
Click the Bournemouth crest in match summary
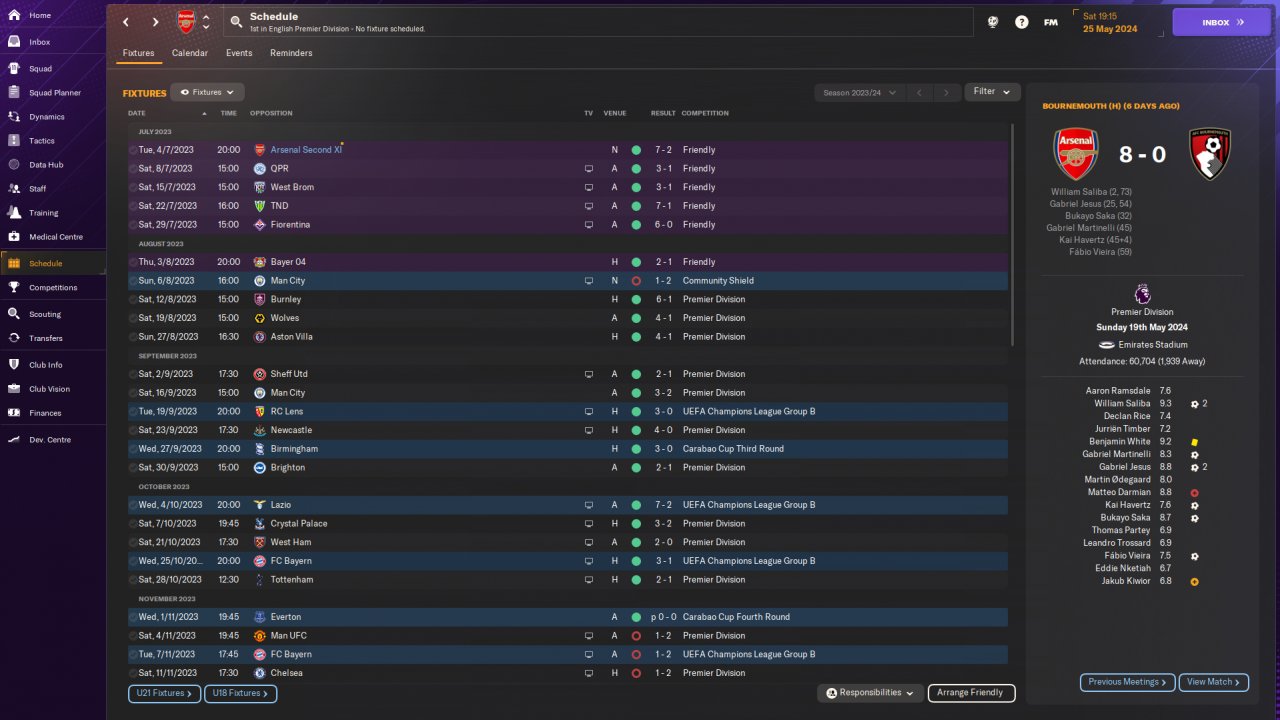(1208, 155)
